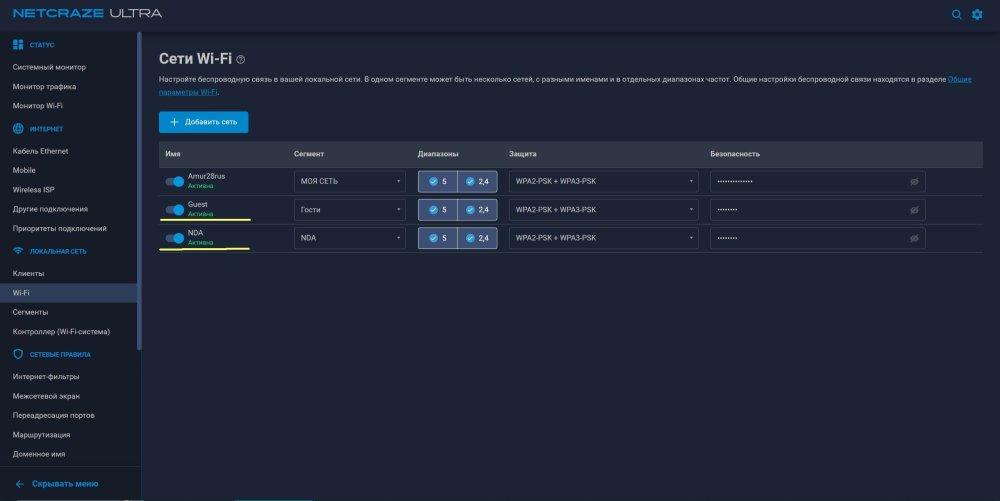Click the Интернет globe icon
Screen dimensions: 1000x501
click(18, 129)
